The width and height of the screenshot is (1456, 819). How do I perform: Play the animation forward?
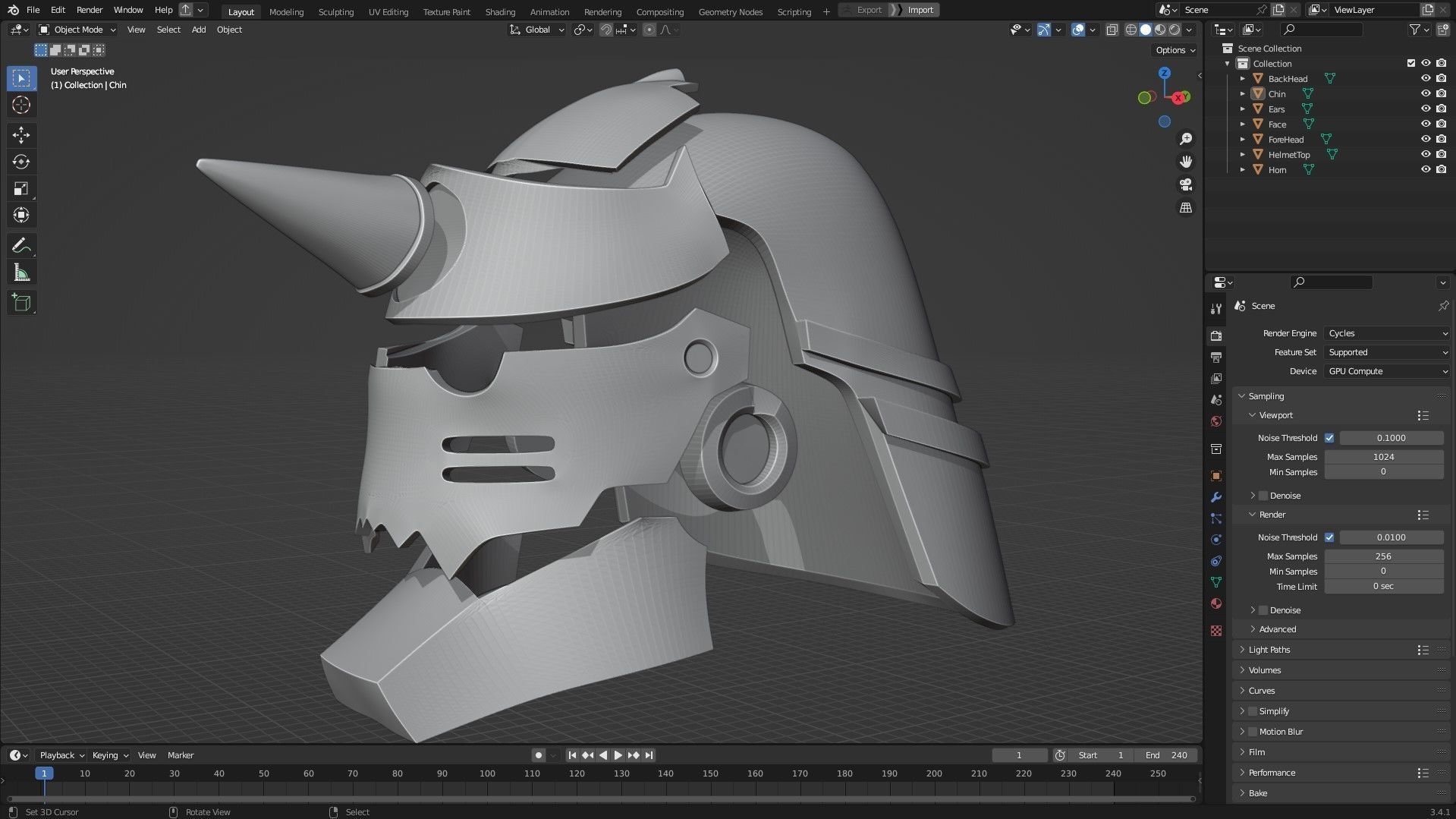click(618, 755)
